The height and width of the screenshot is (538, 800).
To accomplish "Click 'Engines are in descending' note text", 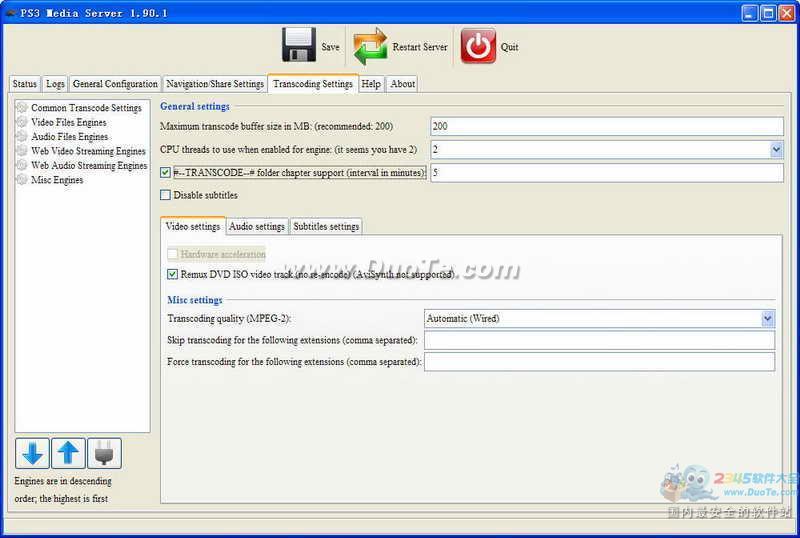I will (x=63, y=481).
